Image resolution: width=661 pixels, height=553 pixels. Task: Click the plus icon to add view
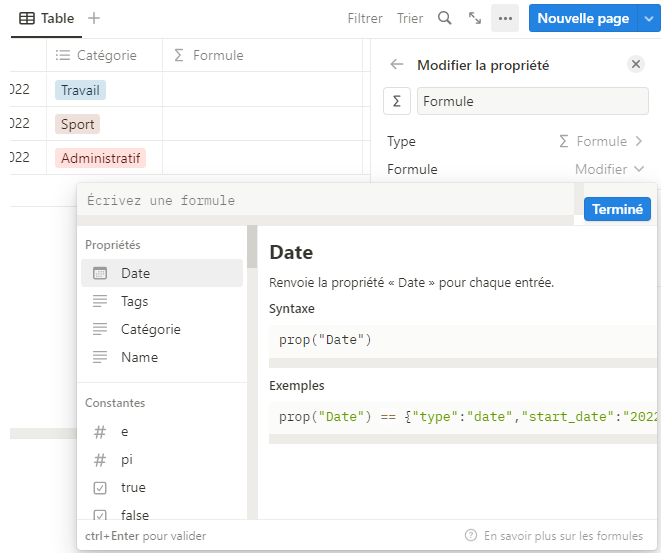94,18
